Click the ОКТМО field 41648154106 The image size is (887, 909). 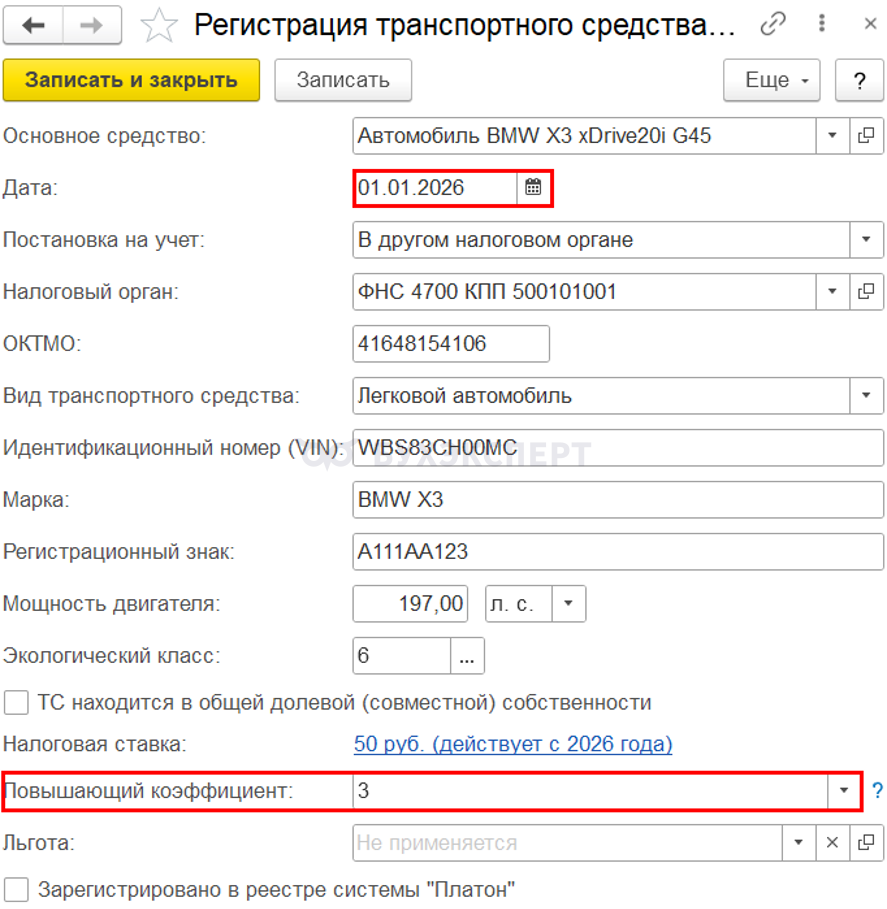[x=451, y=344]
